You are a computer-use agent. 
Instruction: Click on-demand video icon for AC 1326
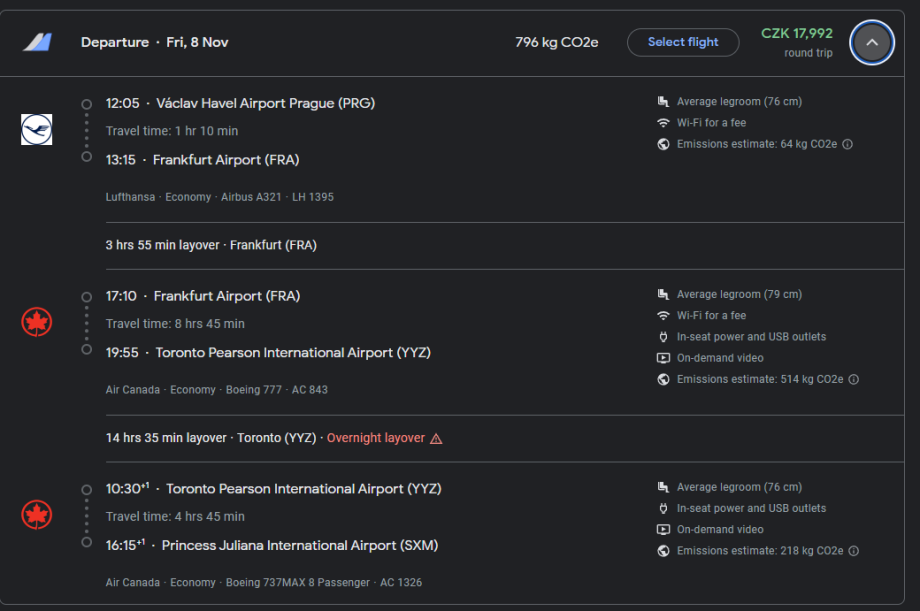coord(663,529)
